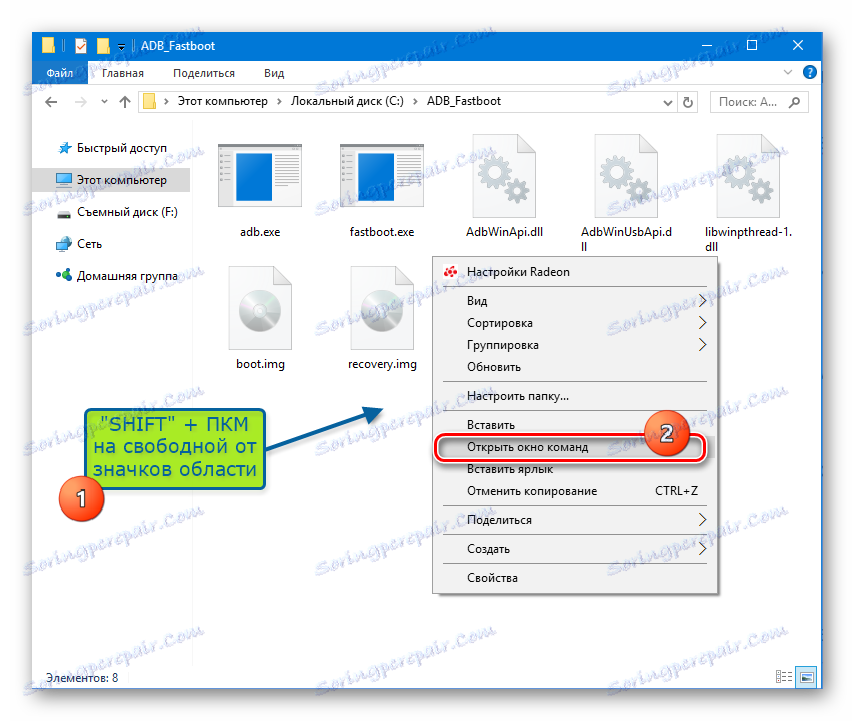Click the Radeon settings icon in context menu

450,272
